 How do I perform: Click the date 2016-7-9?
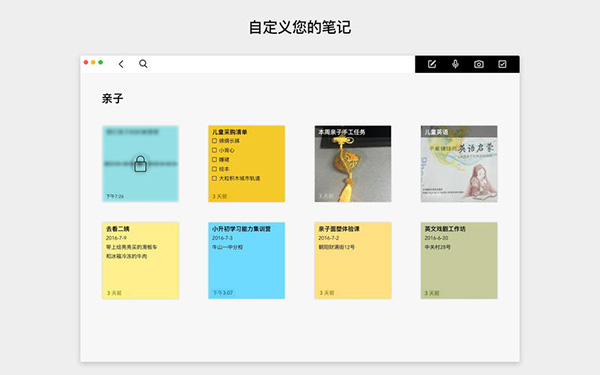(x=116, y=238)
